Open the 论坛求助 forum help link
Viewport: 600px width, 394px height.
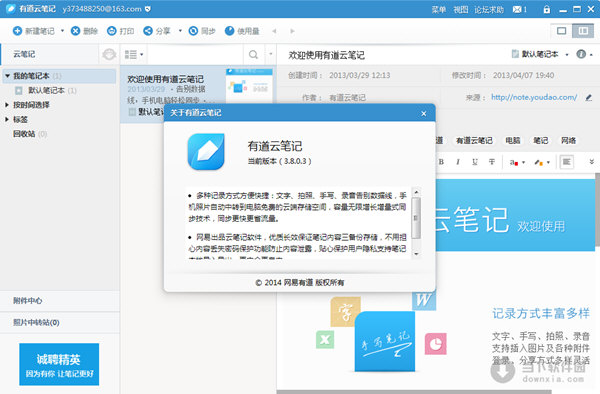(489, 10)
